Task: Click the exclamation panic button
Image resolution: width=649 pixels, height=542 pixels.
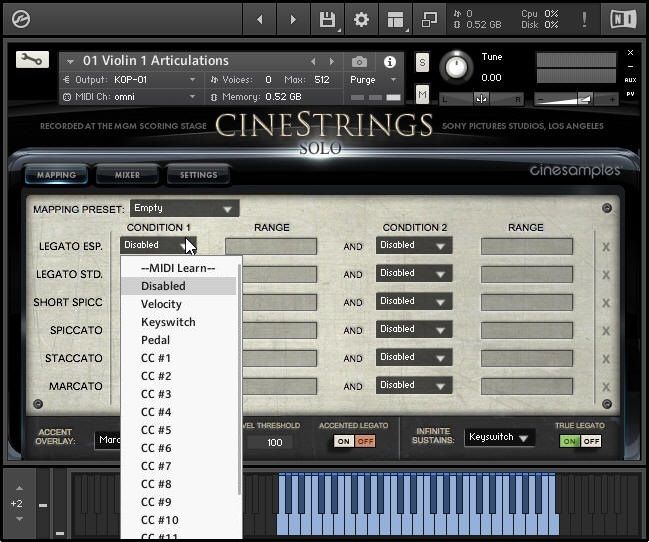Action: coord(584,19)
